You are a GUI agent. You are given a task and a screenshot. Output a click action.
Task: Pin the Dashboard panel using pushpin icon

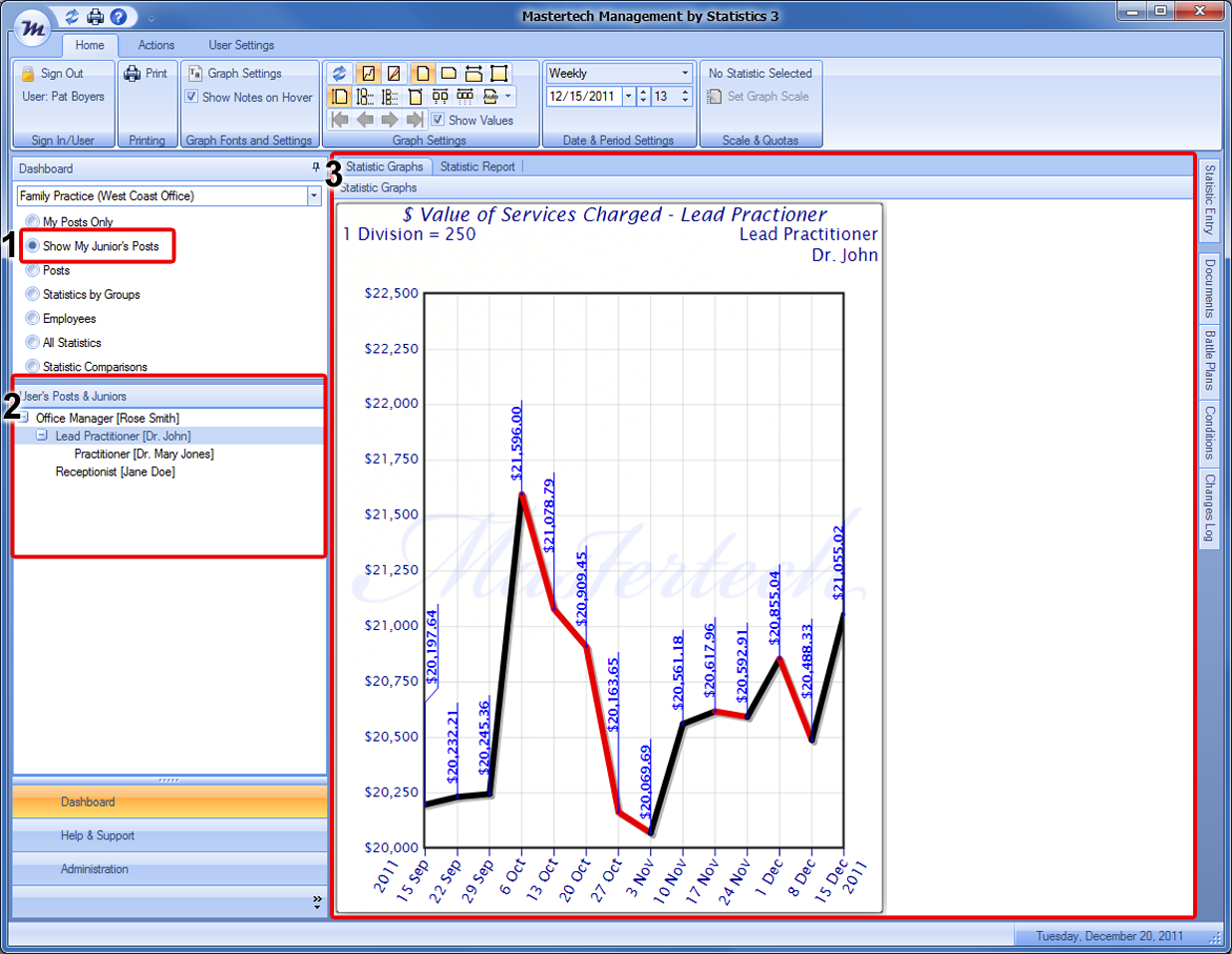(x=316, y=167)
